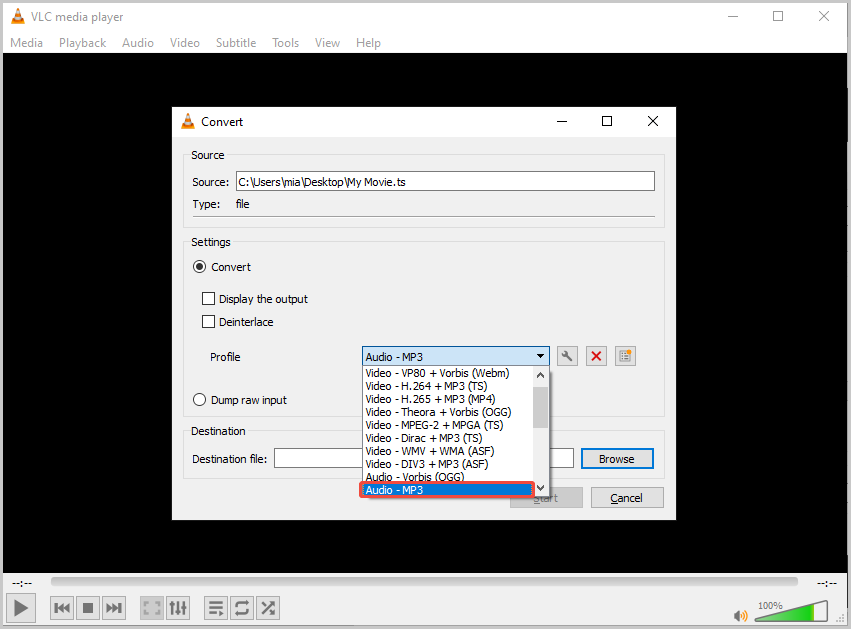Click the Play button in VLC
The height and width of the screenshot is (629, 851).
(x=21, y=608)
